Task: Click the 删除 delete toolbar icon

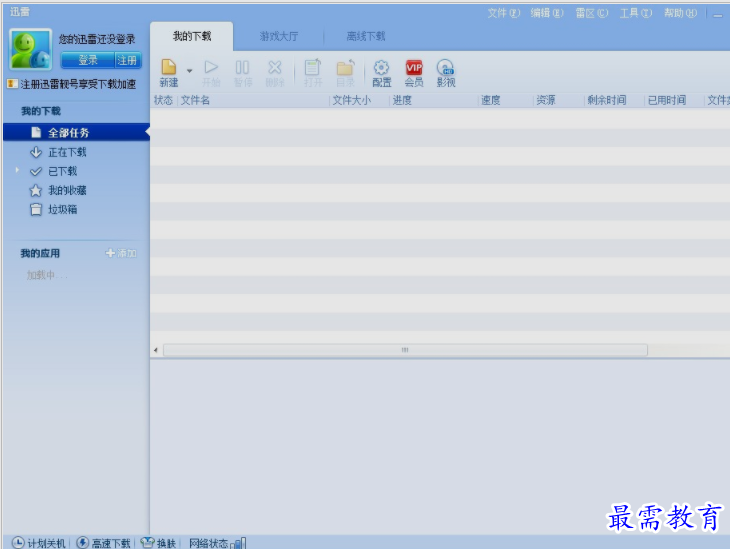Action: [275, 73]
